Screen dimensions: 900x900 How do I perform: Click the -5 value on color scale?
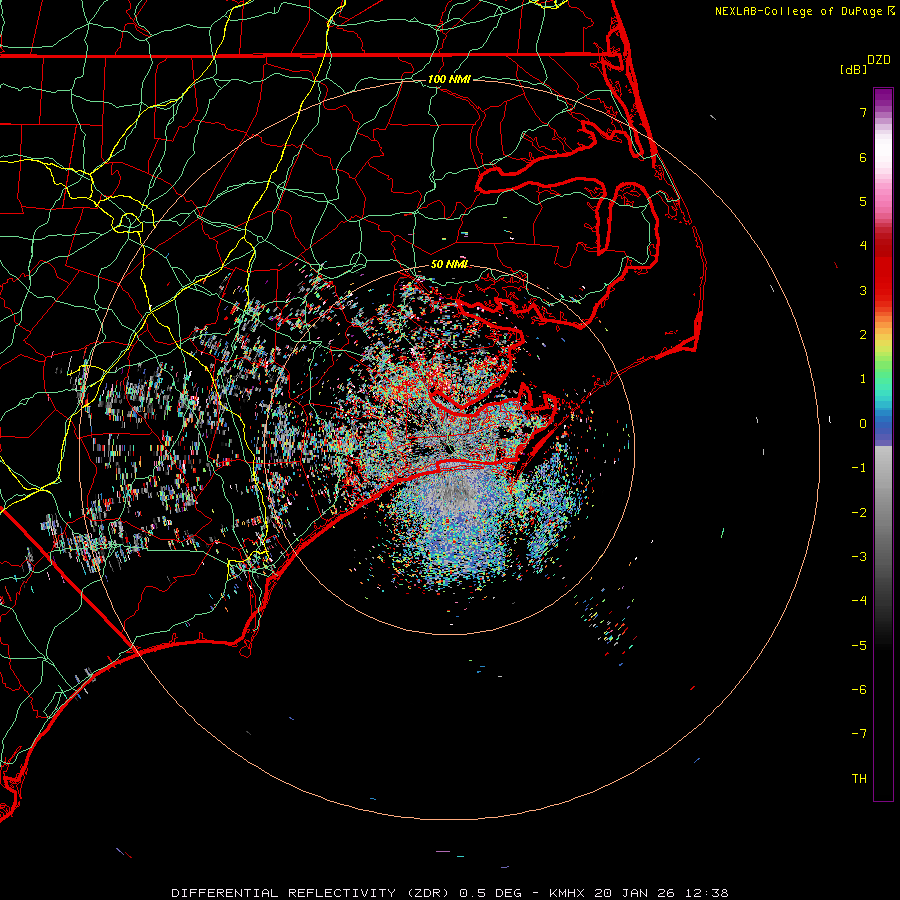tap(859, 646)
